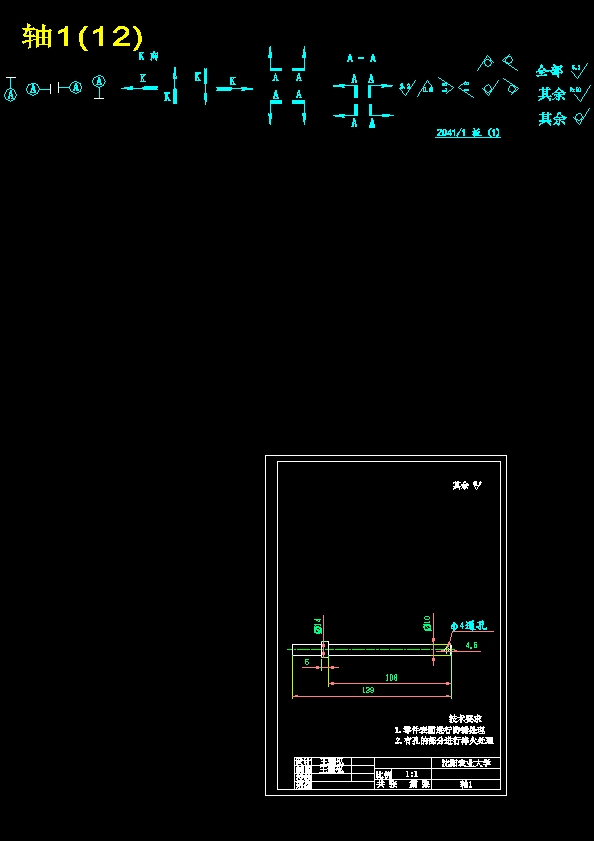
Task: Select upper-right rotated circle roughness symbol
Action: pyautogui.click(x=510, y=63)
